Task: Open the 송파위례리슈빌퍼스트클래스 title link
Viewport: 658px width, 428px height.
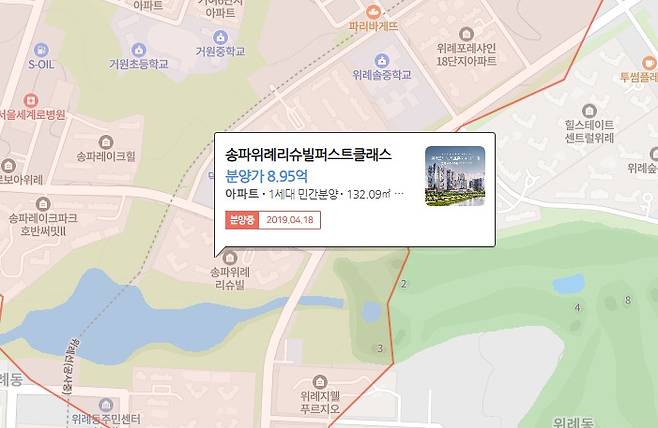Action: [308, 155]
